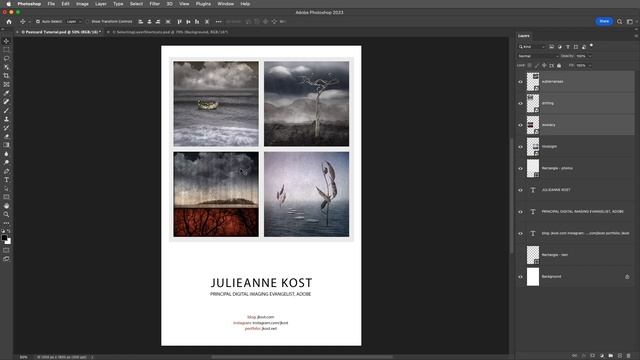Click the Lock all padlock icon

tap(559, 65)
